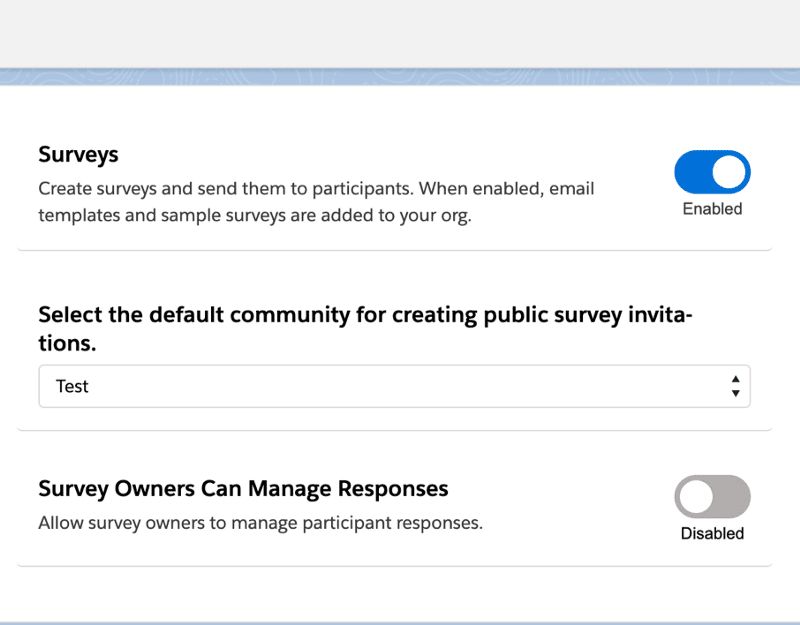Image resolution: width=800 pixels, height=625 pixels.
Task: Click the gray header area at top
Action: (400, 34)
